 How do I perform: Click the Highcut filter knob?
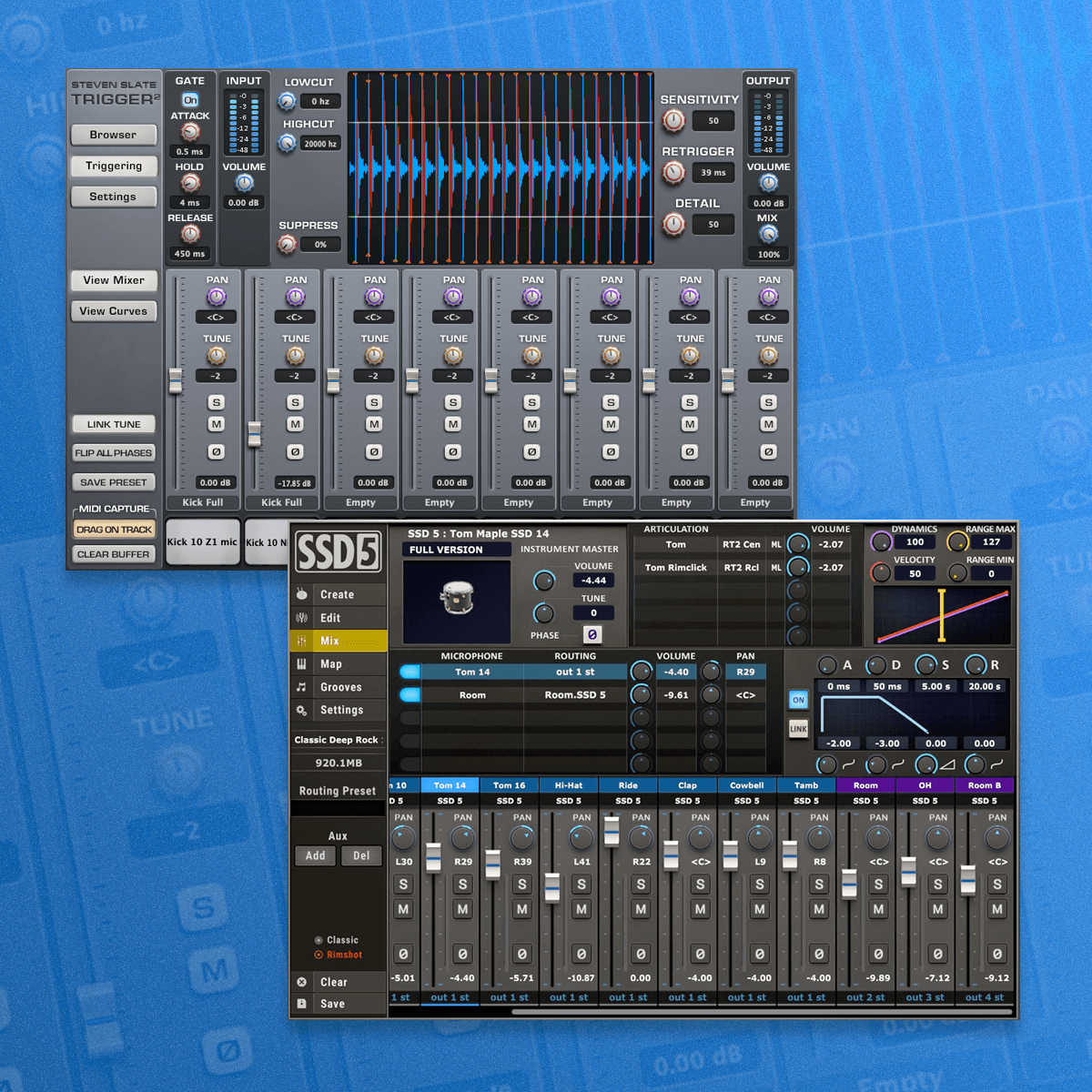287,143
